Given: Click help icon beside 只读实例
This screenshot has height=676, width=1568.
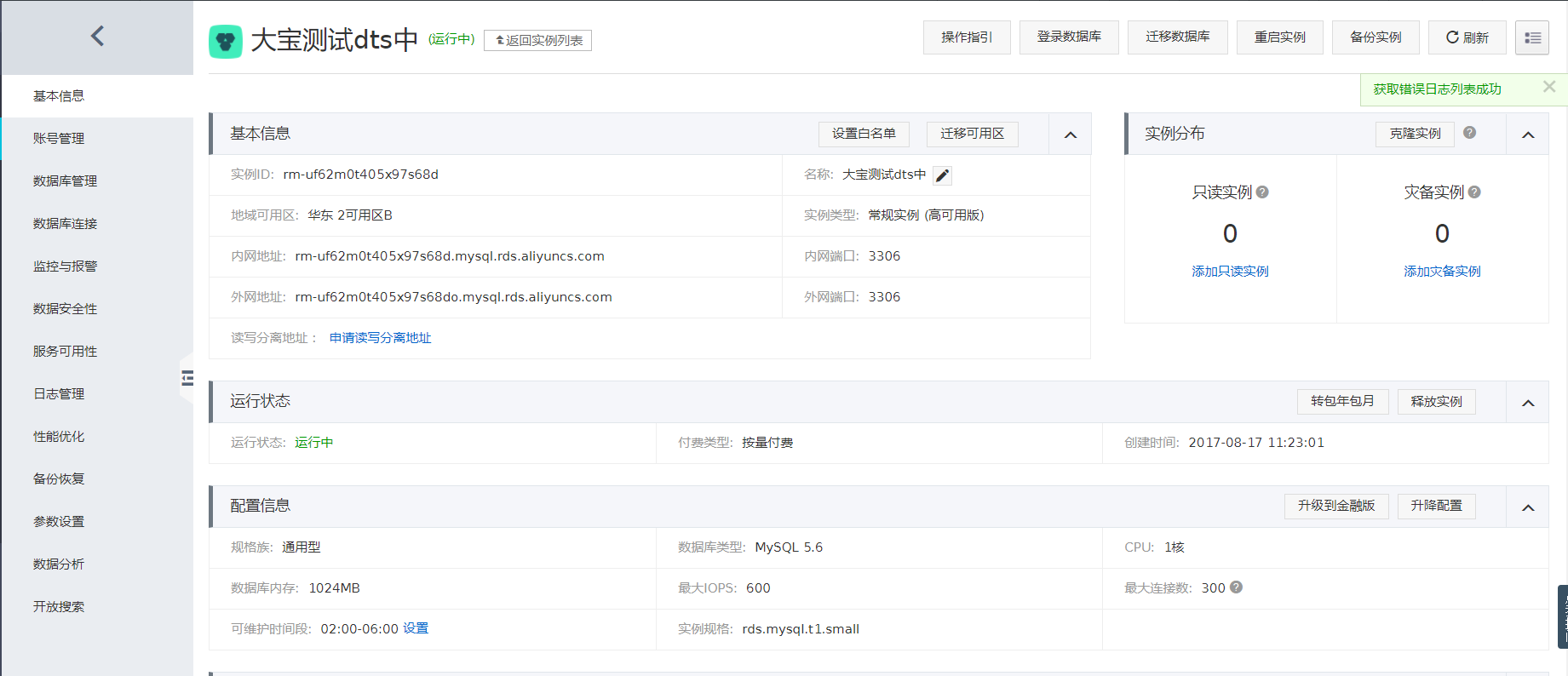Looking at the screenshot, I should (x=1262, y=192).
